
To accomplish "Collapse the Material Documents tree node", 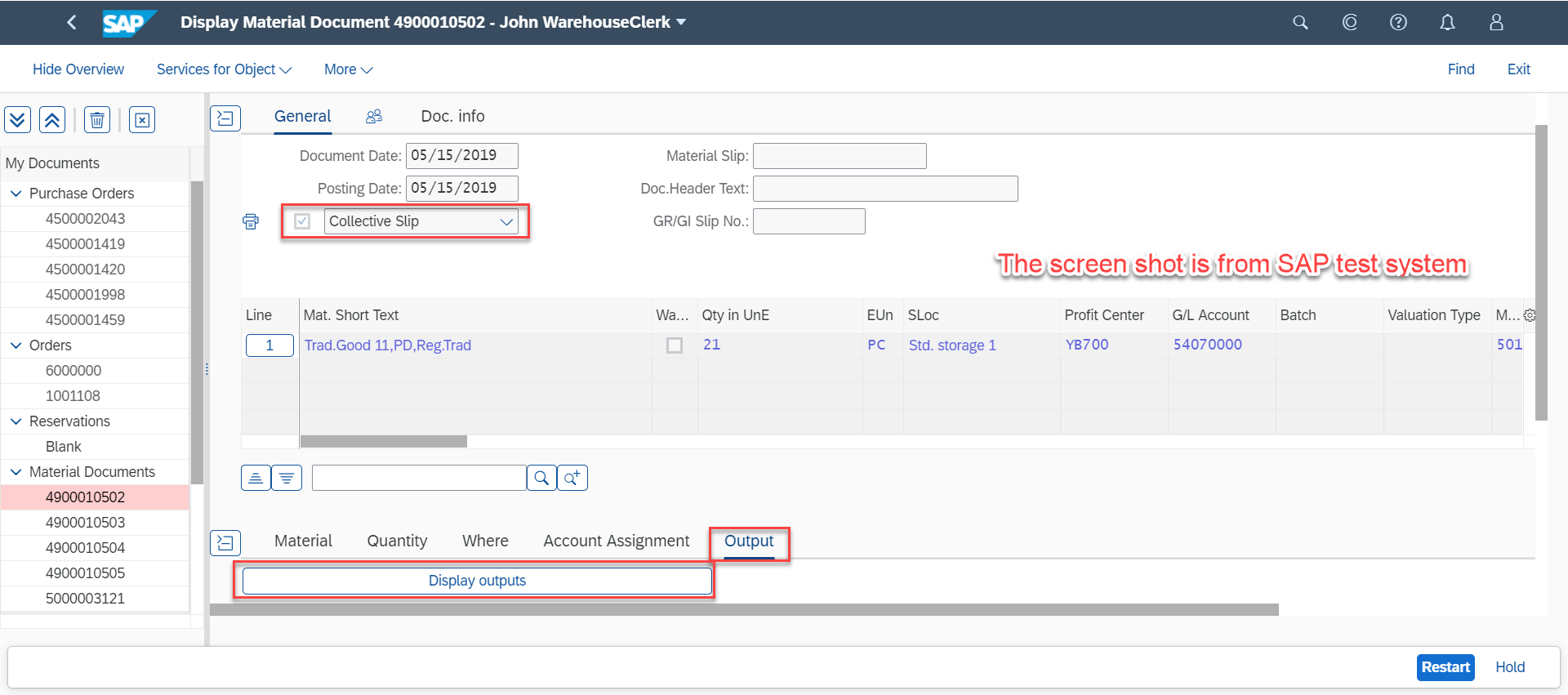I will [16, 472].
